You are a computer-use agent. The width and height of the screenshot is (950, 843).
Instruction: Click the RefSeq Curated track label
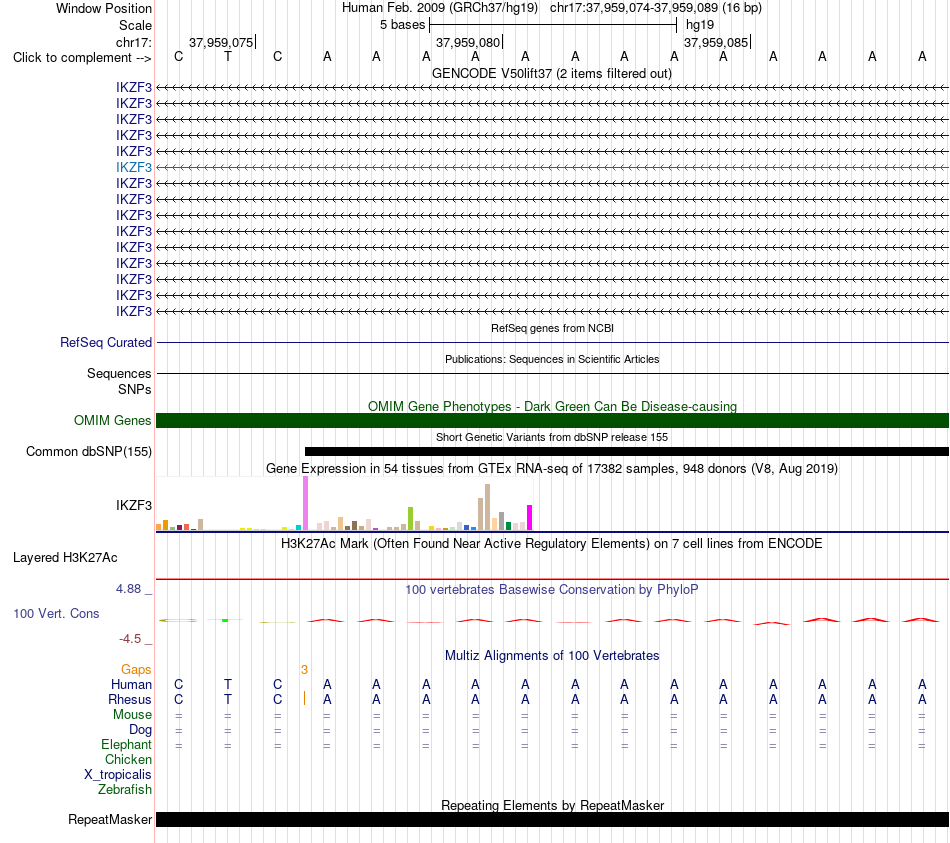click(x=106, y=342)
